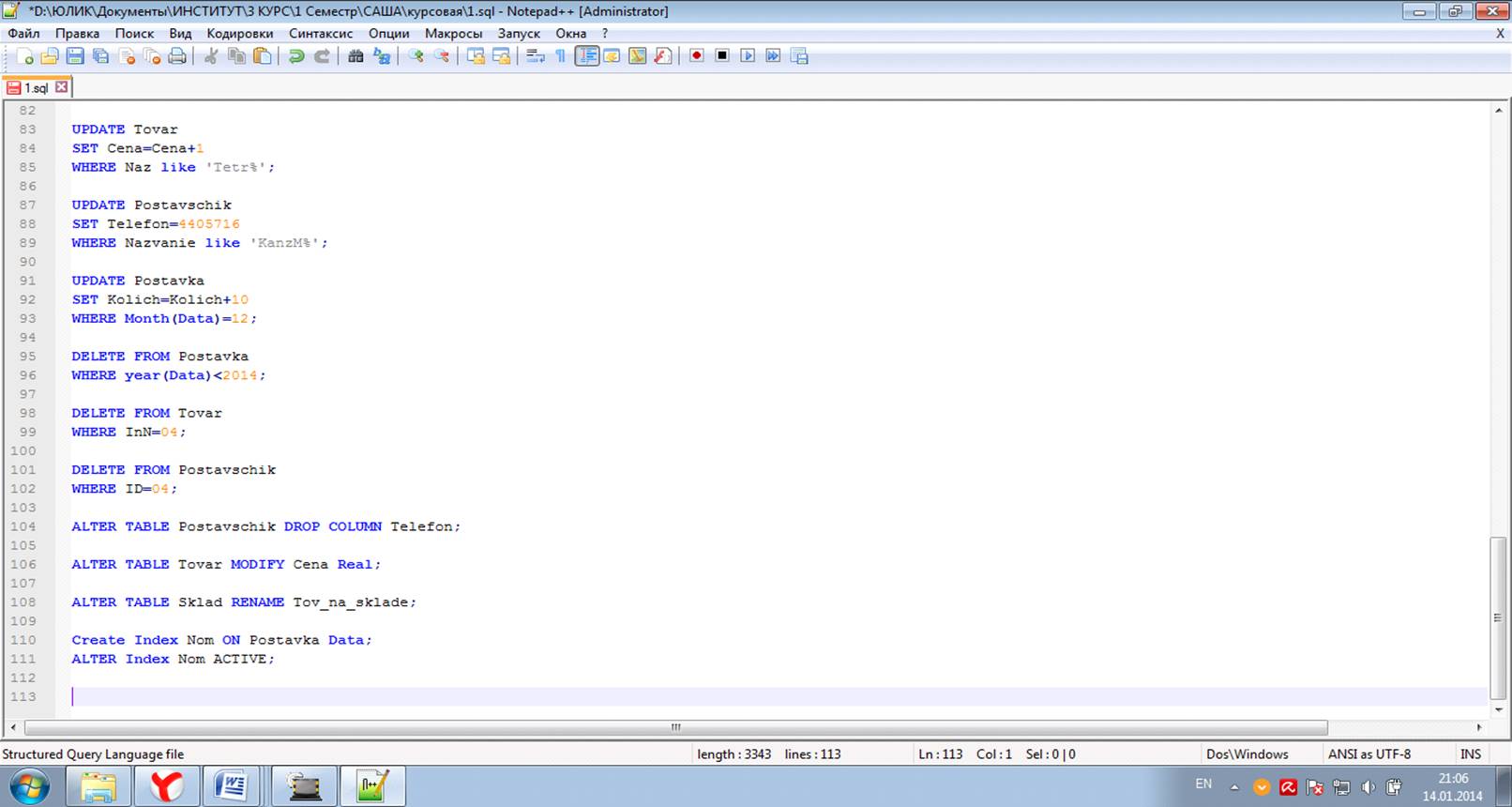Save the file using the floppy disk icon
The width and height of the screenshot is (1512, 807).
pos(75,56)
